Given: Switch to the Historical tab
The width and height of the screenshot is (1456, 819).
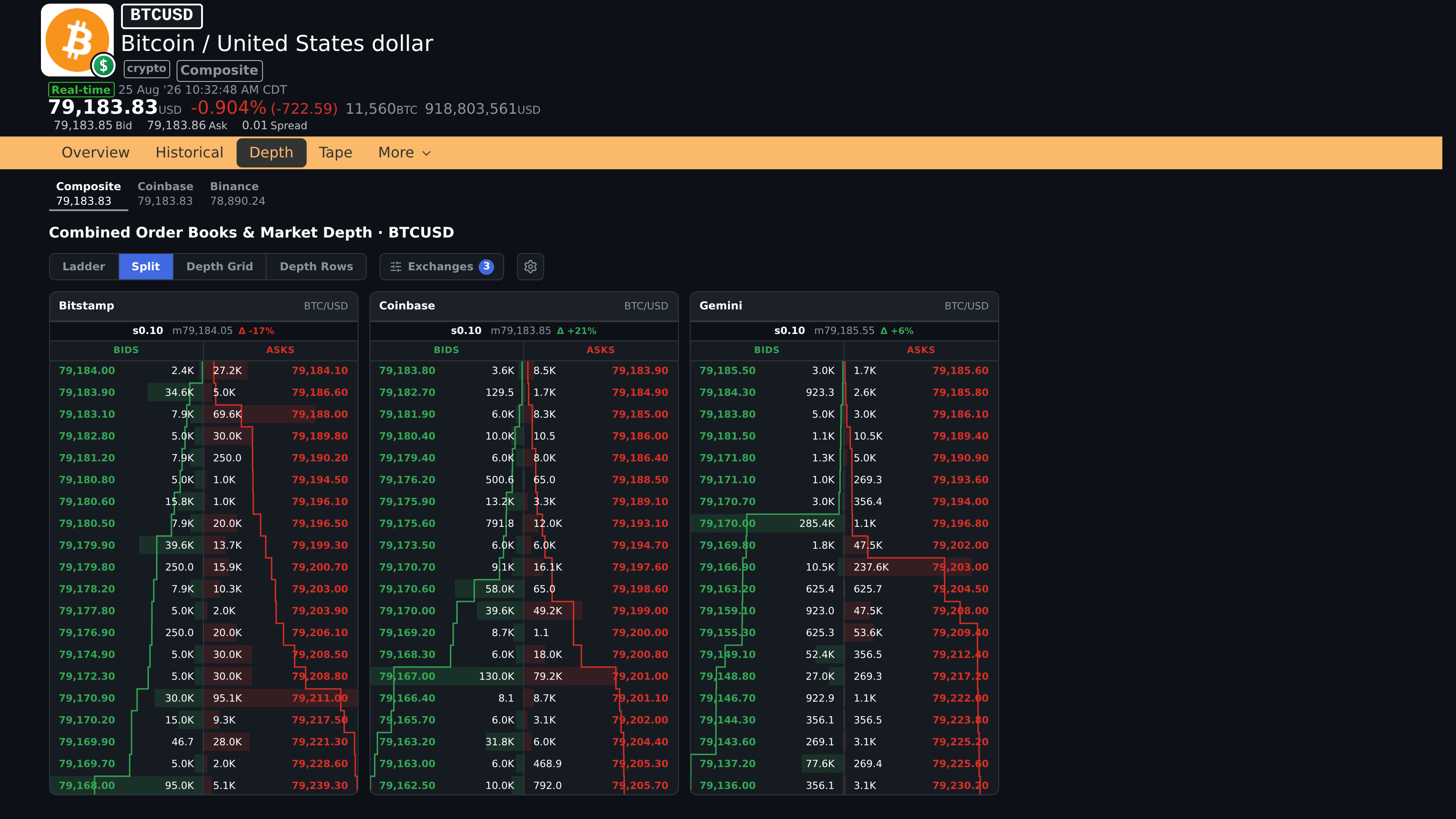Looking at the screenshot, I should 189,152.
